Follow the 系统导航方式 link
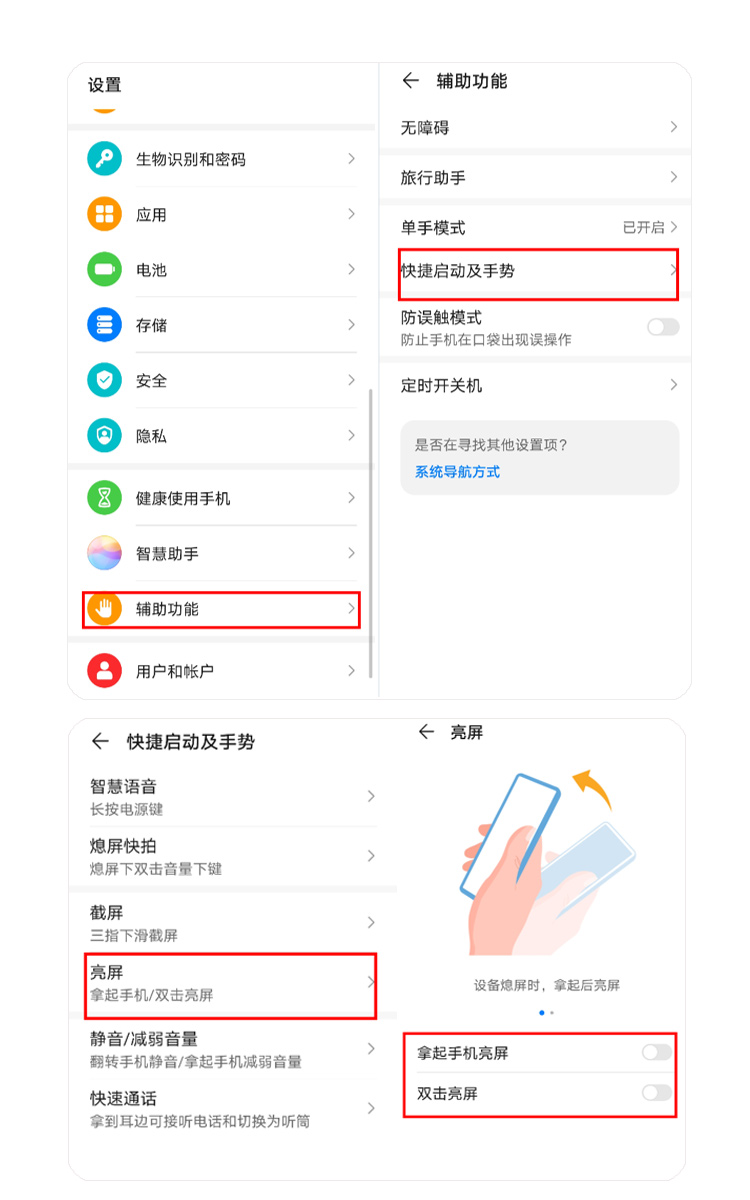This screenshot has height=1200, width=750. pyautogui.click(x=457, y=472)
